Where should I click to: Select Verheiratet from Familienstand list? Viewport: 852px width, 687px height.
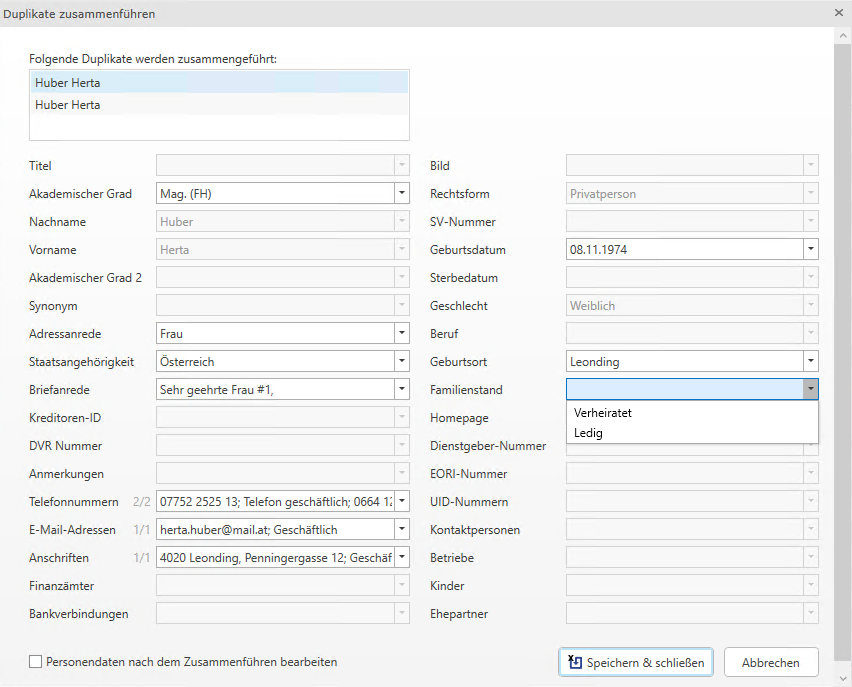pyautogui.click(x=603, y=412)
